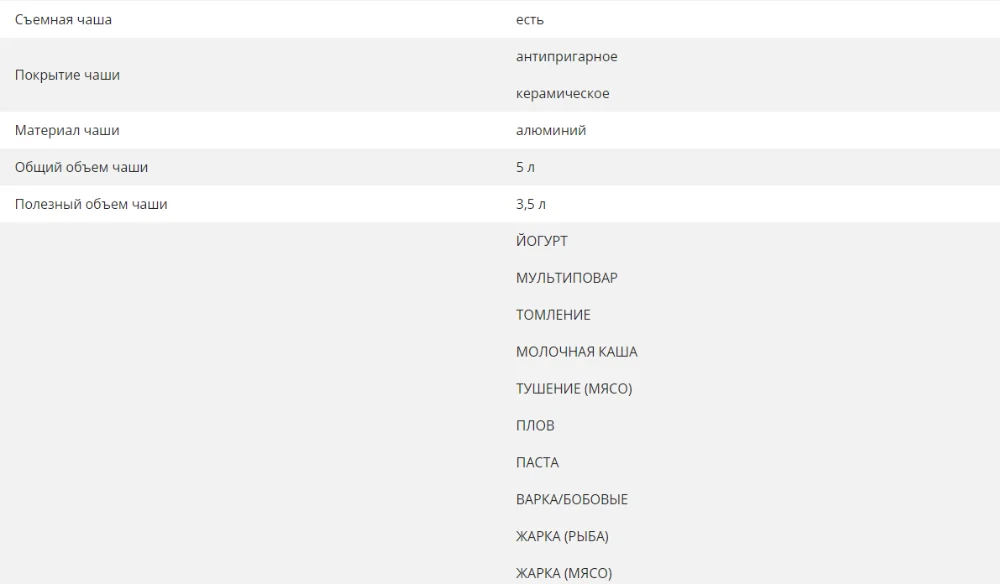Image resolution: width=1000 pixels, height=584 pixels.
Task: Select the 'керамическое' coating value
Action: pos(562,94)
